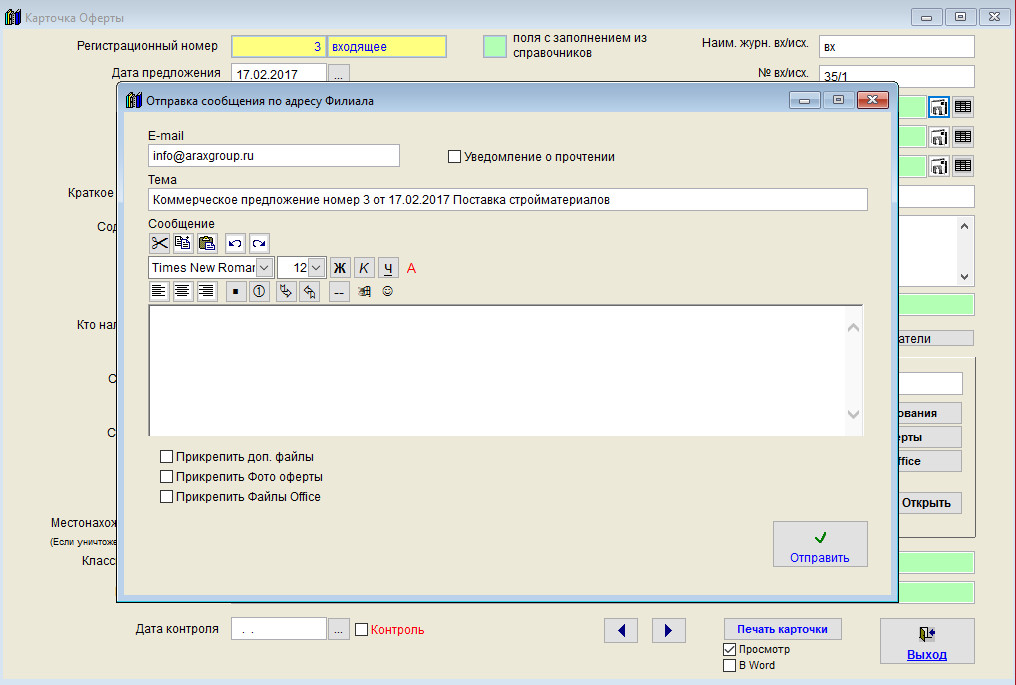Toggle bold formatting (Ж)
This screenshot has width=1016, height=685.
pyautogui.click(x=339, y=268)
